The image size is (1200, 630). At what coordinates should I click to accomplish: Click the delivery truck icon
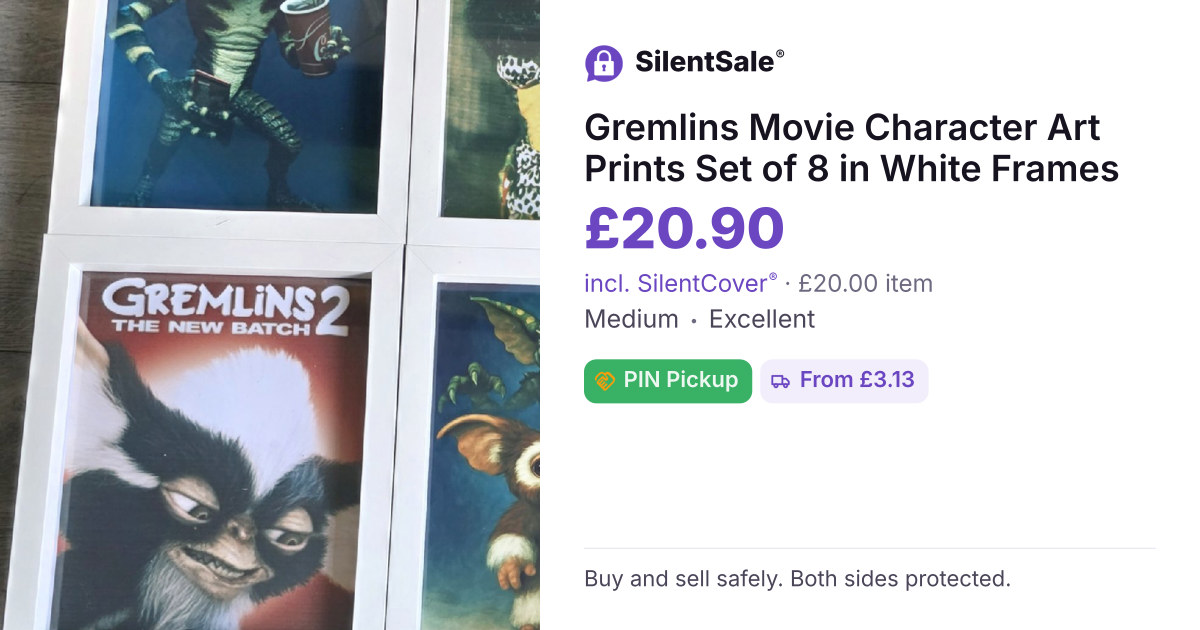[780, 381]
